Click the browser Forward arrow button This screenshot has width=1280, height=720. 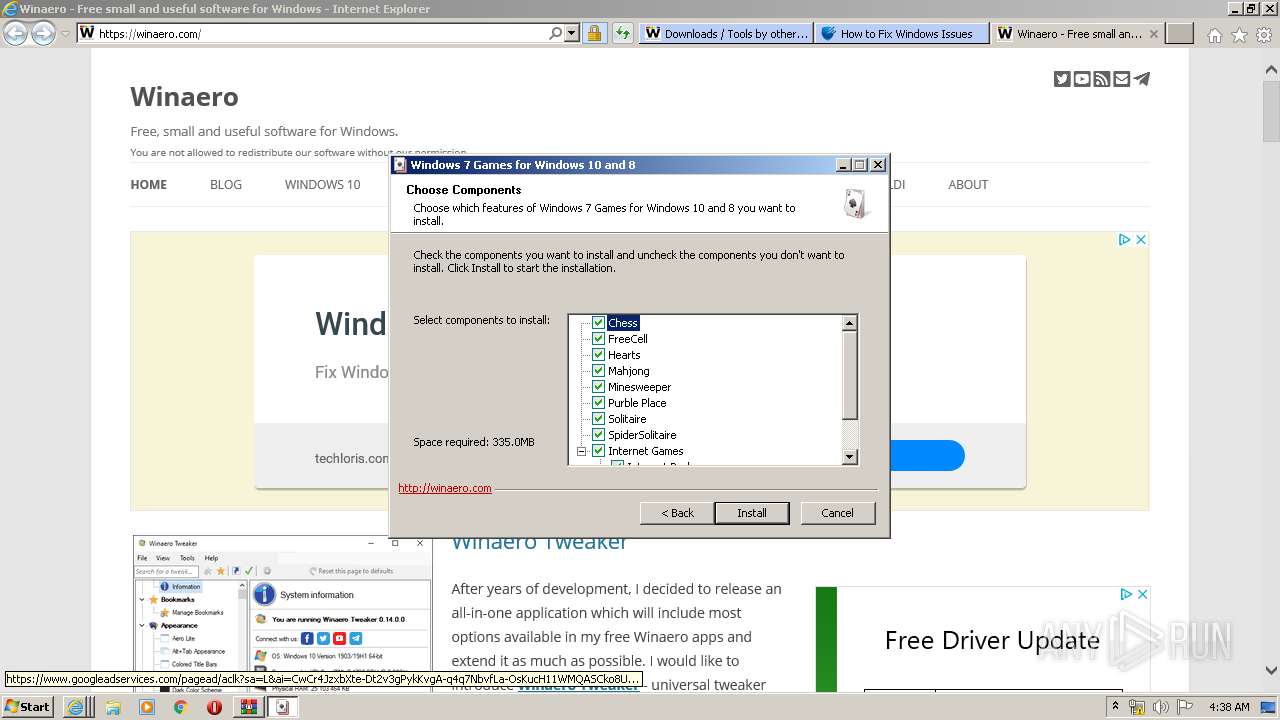point(43,33)
